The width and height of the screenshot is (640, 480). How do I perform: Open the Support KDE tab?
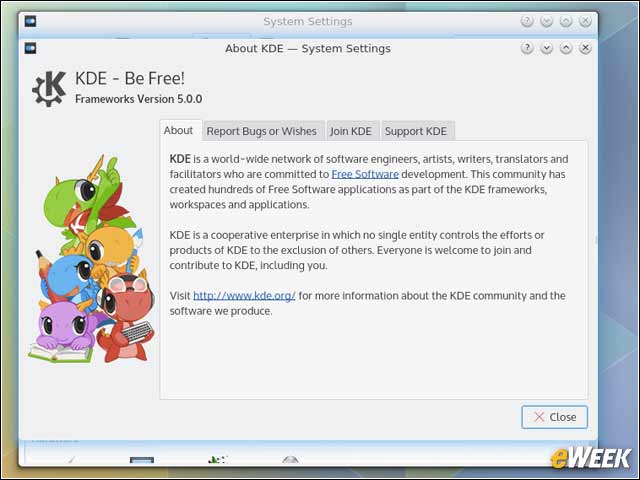point(416,131)
